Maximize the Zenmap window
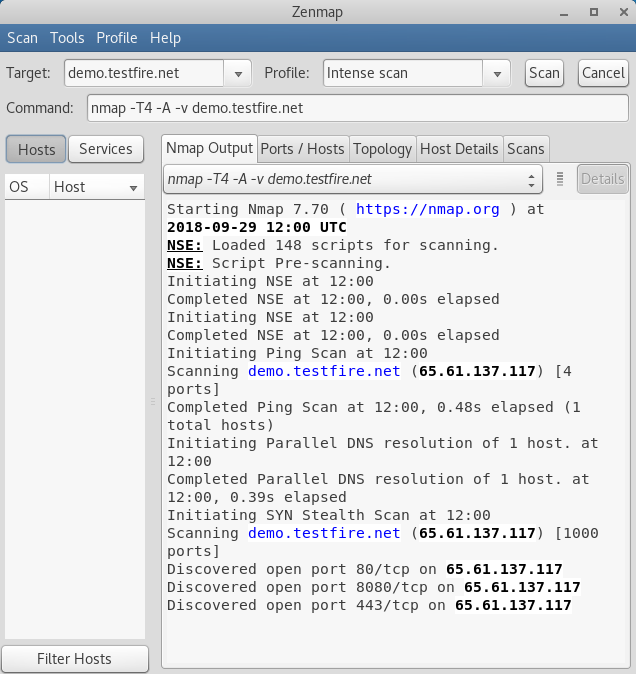 pyautogui.click(x=594, y=12)
